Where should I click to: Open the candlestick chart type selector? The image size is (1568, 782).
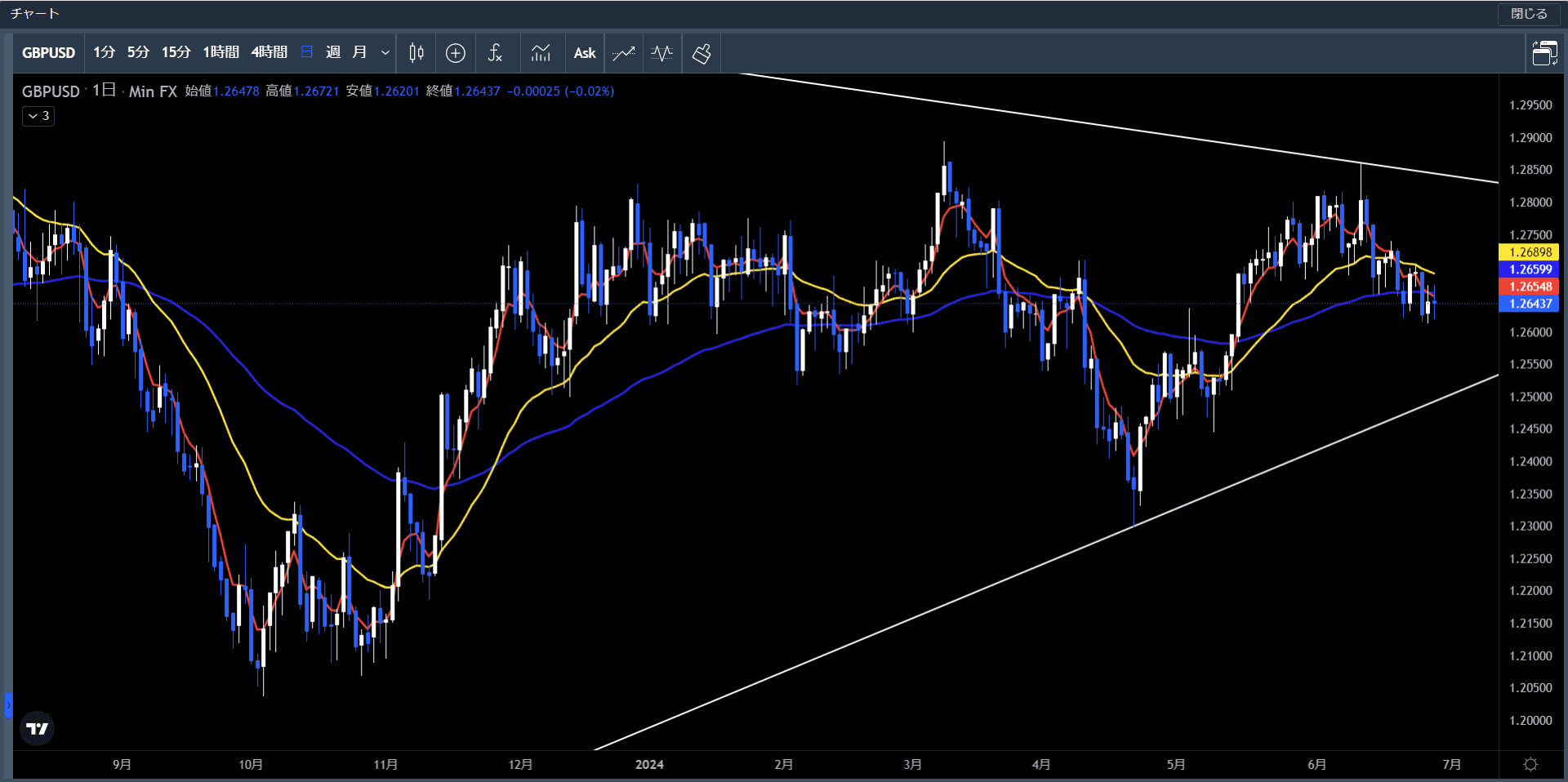[416, 53]
